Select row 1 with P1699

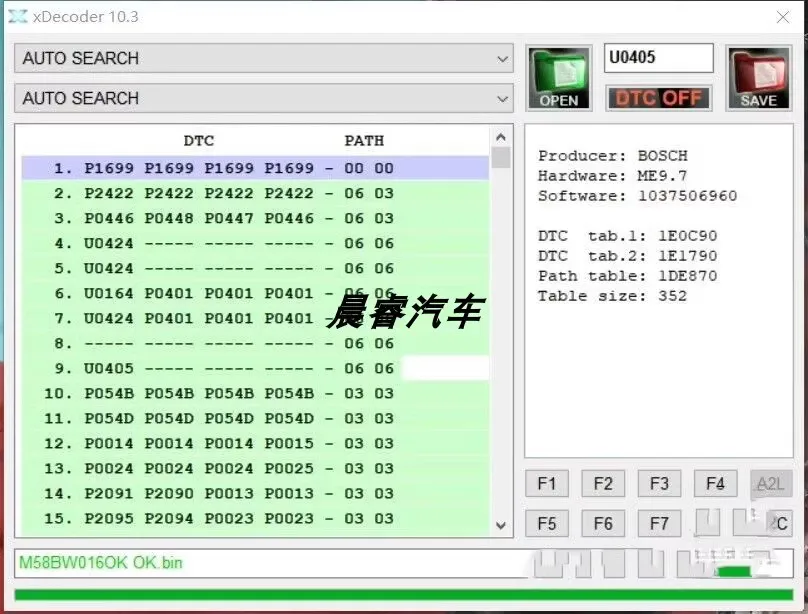click(255, 168)
